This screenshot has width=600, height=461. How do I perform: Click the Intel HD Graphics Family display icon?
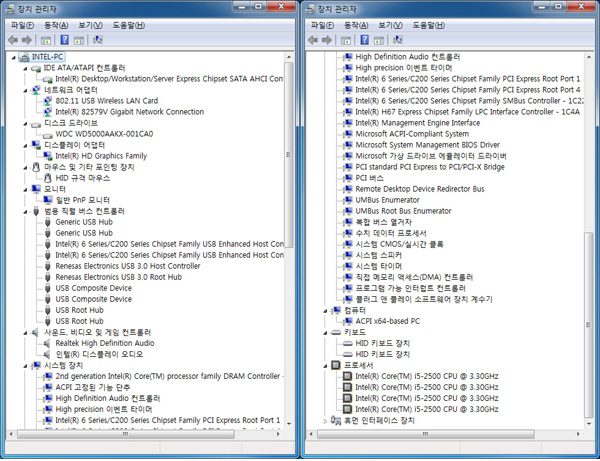coord(47,156)
